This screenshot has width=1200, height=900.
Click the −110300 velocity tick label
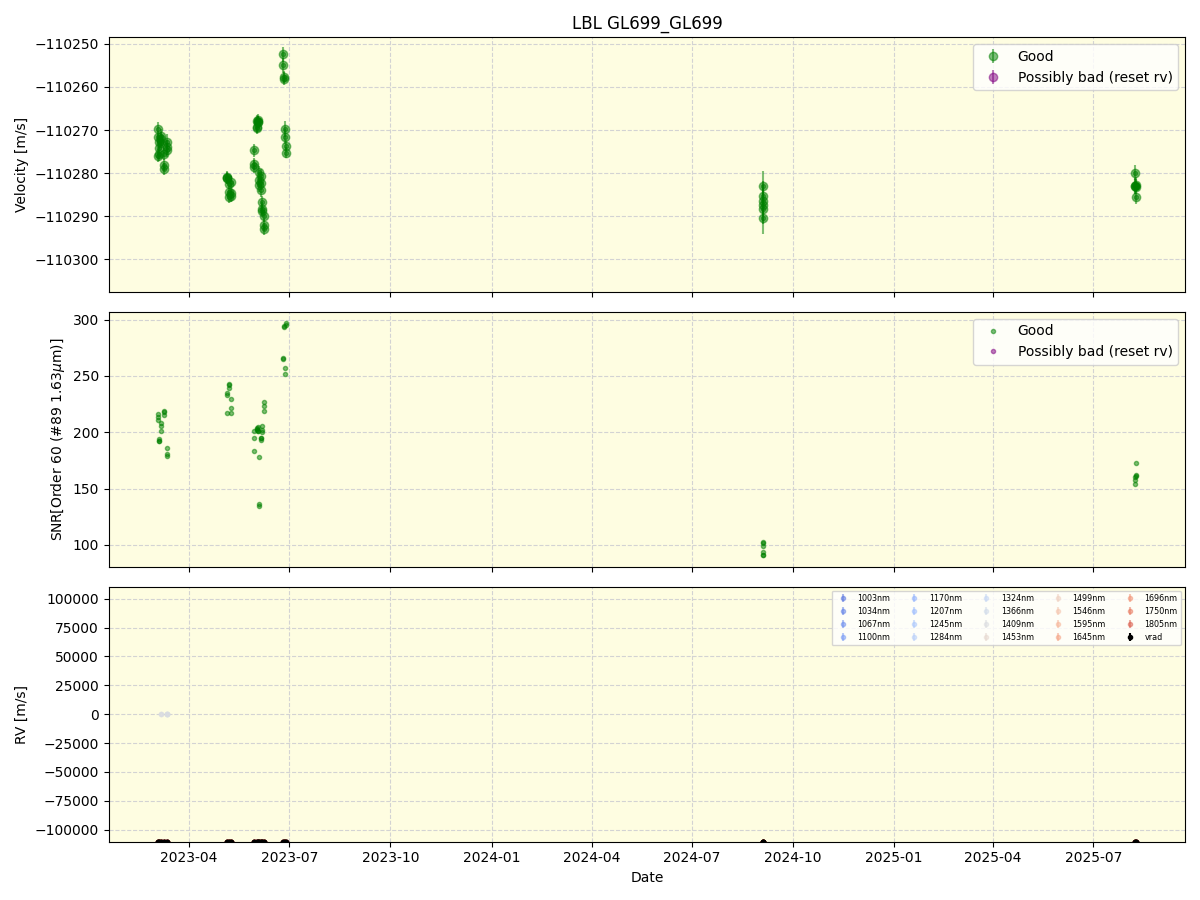[68, 260]
